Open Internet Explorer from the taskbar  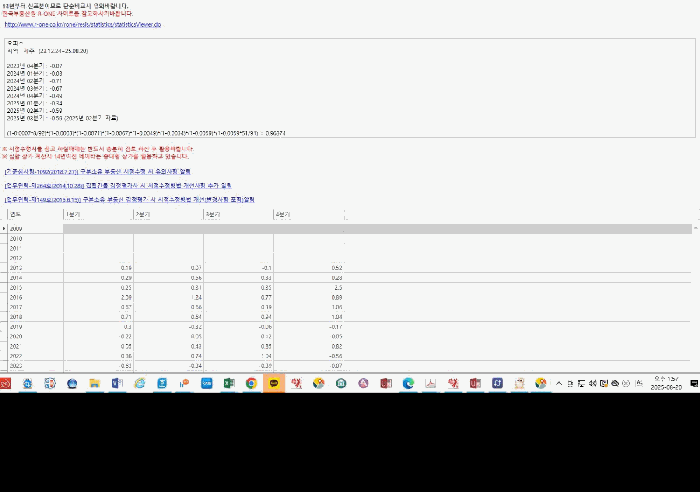click(x=140, y=384)
